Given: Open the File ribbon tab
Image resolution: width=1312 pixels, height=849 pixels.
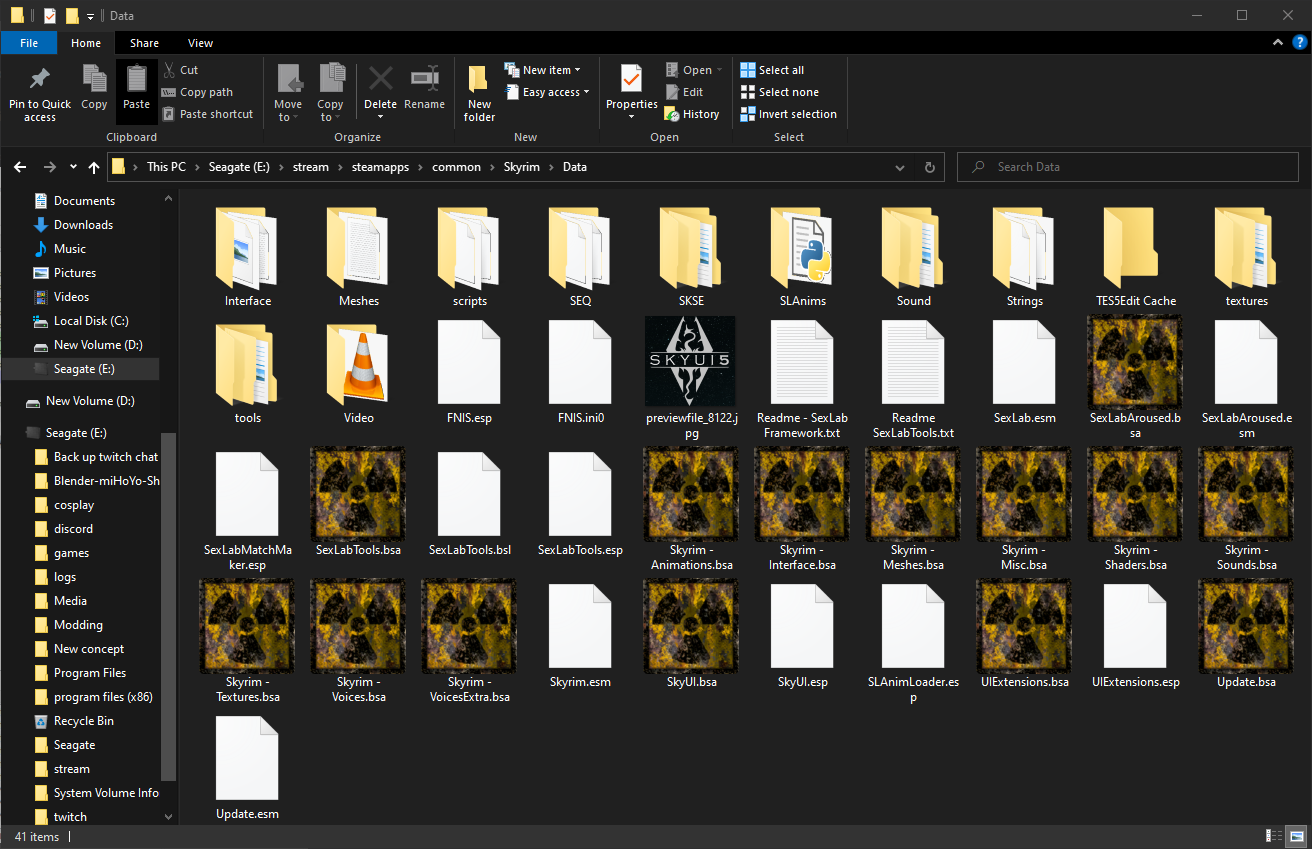Looking at the screenshot, I should point(29,43).
